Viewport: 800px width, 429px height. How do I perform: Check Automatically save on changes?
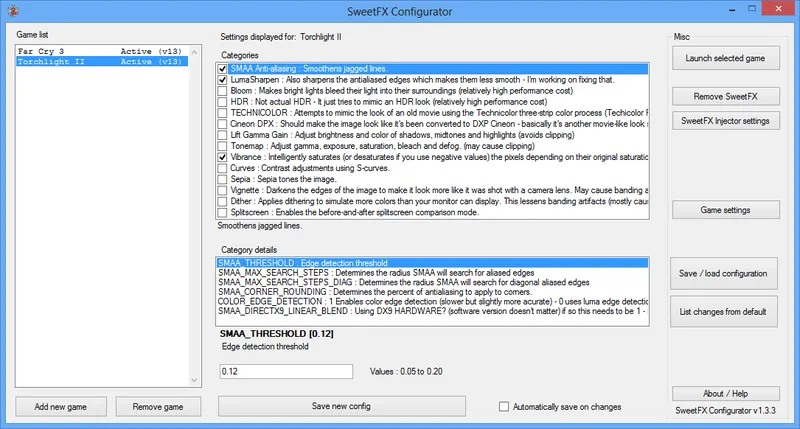click(x=504, y=407)
